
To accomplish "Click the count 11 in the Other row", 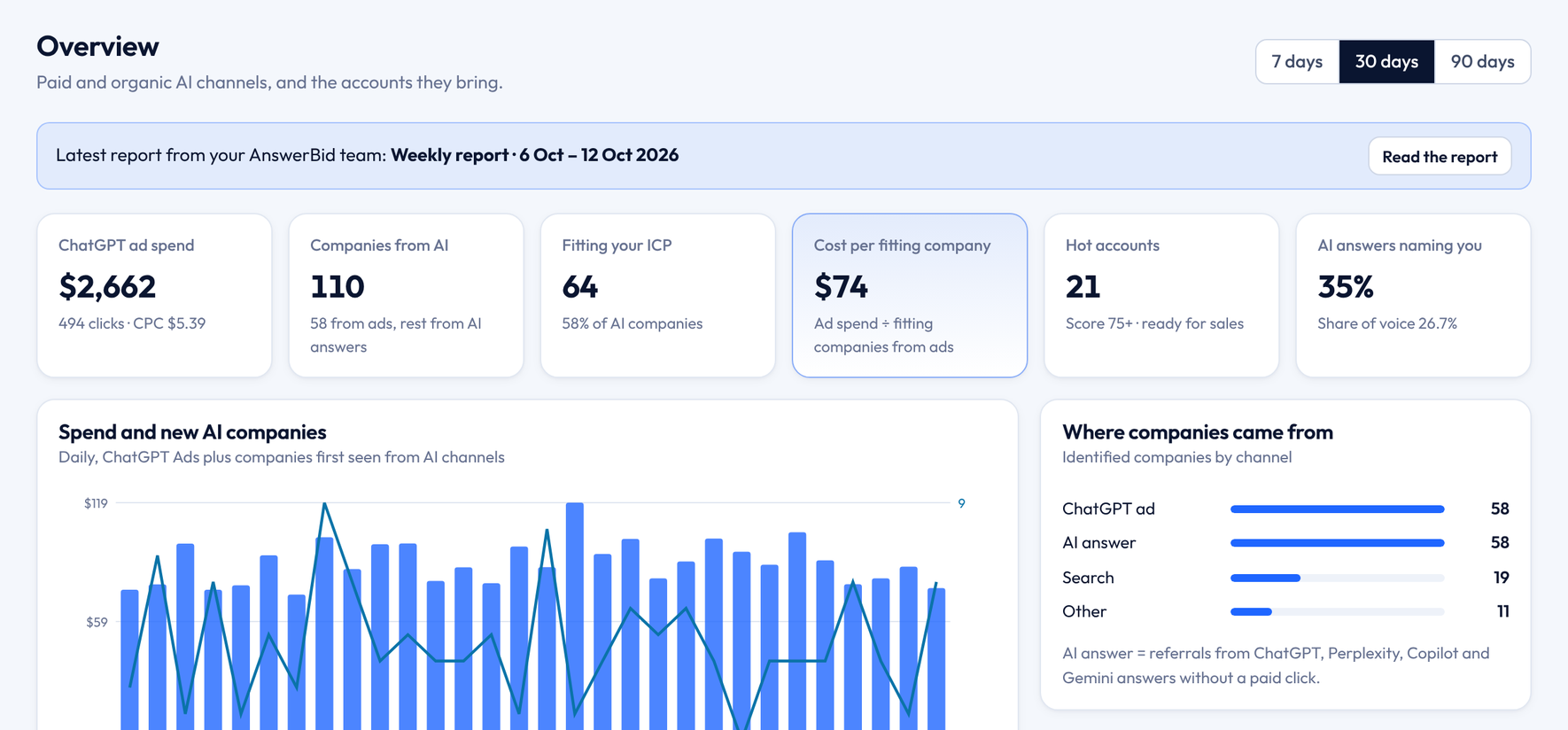I will coord(1502,611).
